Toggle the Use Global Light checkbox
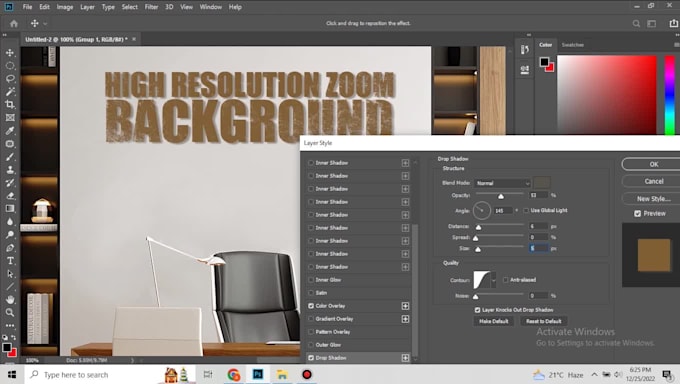Image resolution: width=680 pixels, height=384 pixels. [526, 210]
